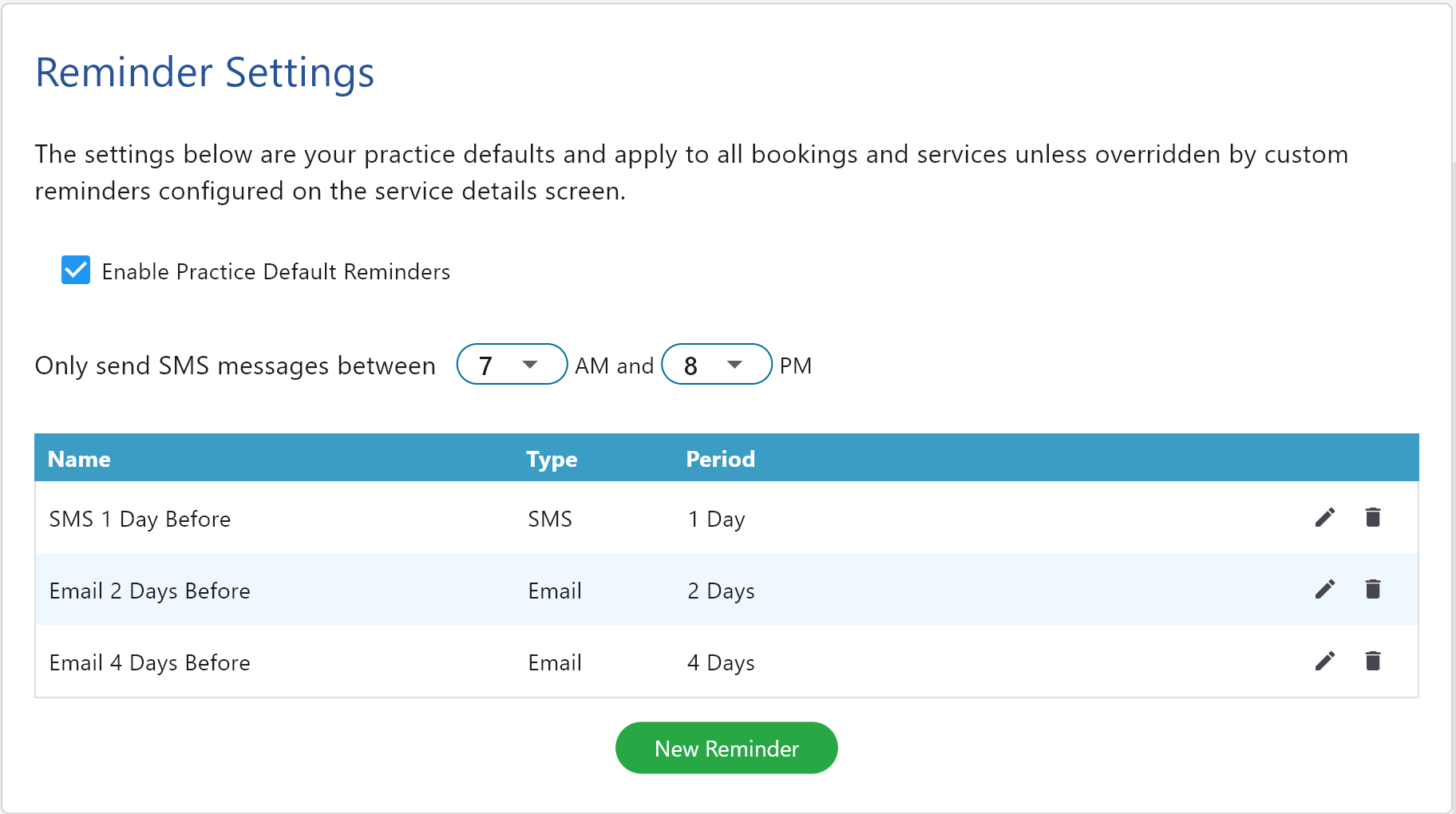Select the Enable Practice Default Reminders label
The width and height of the screenshot is (1456, 814).
point(276,272)
